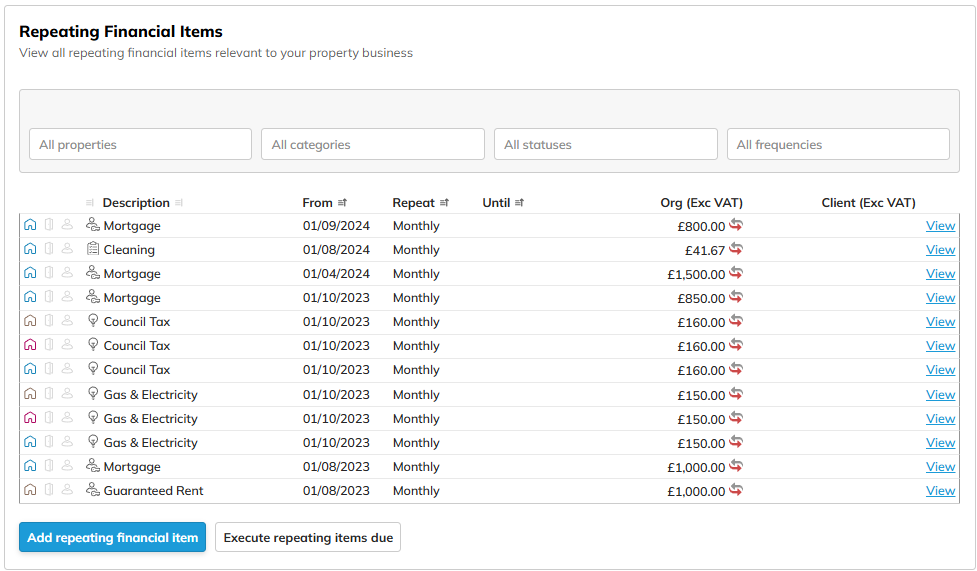This screenshot has height=571, width=977.
Task: Expand the All categories filter
Action: pos(372,144)
